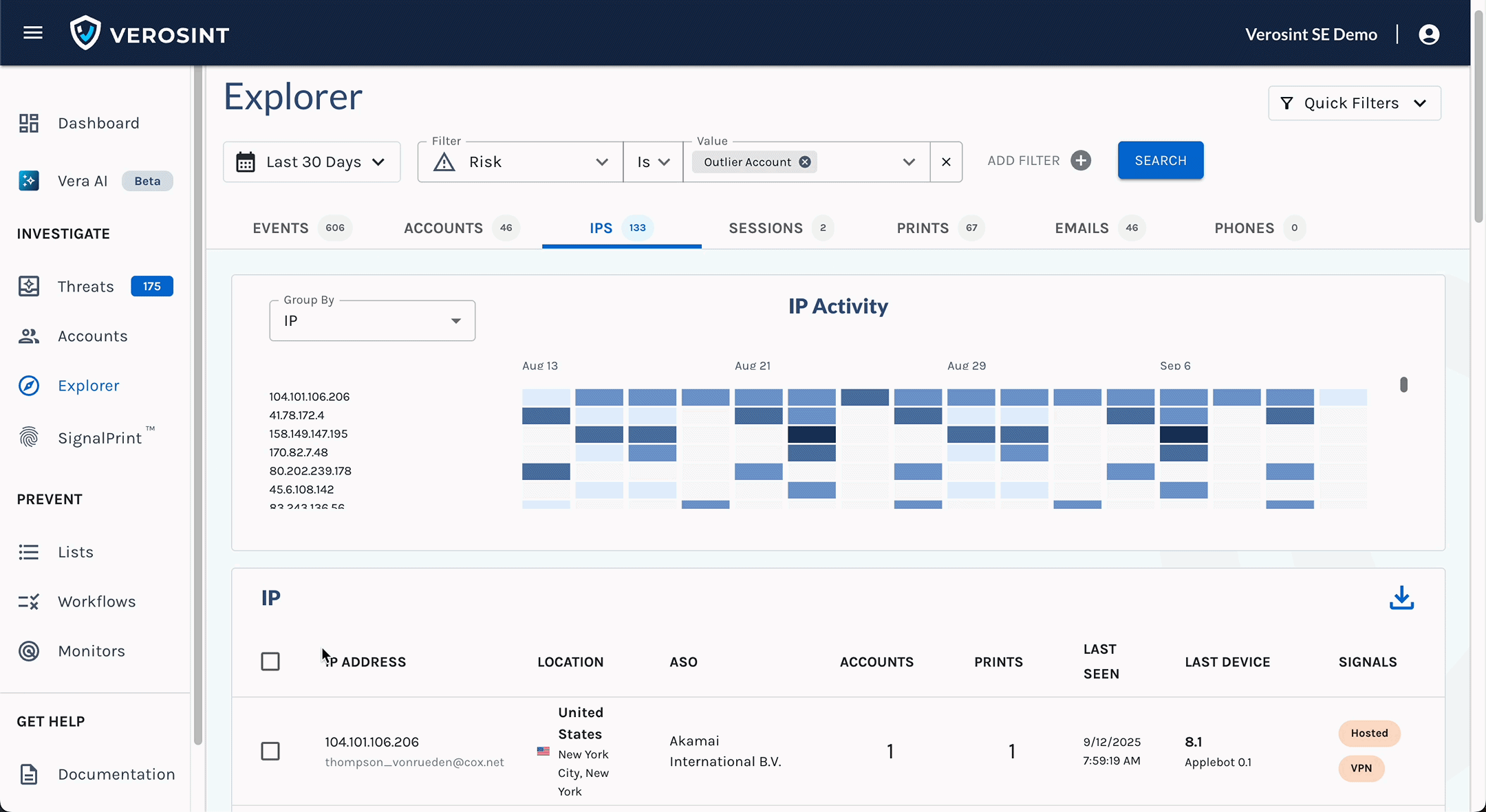The image size is (1486, 812).
Task: Click the IP Activity chart scrollbar
Action: pyautogui.click(x=1403, y=385)
